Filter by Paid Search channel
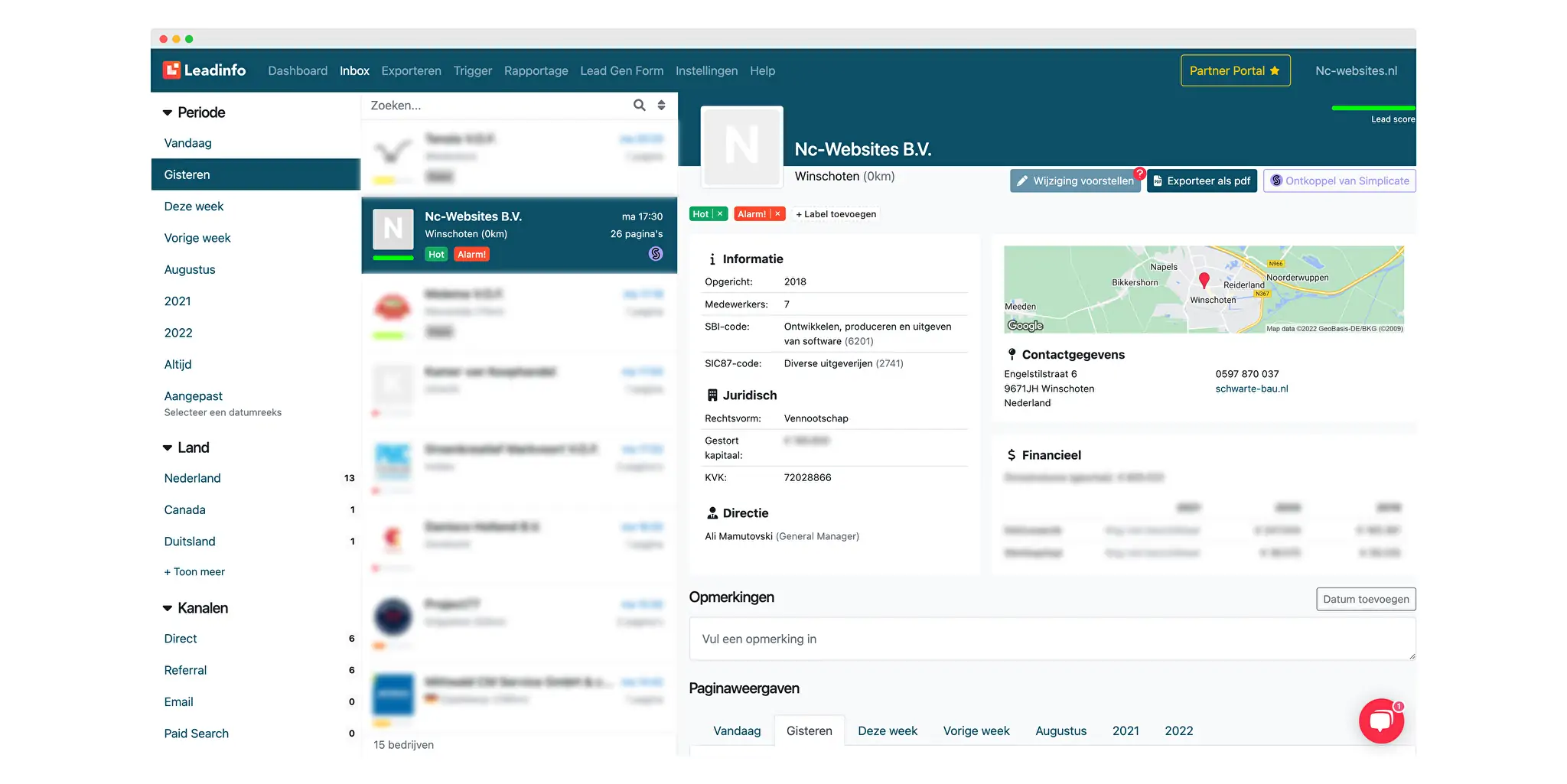 (x=196, y=734)
